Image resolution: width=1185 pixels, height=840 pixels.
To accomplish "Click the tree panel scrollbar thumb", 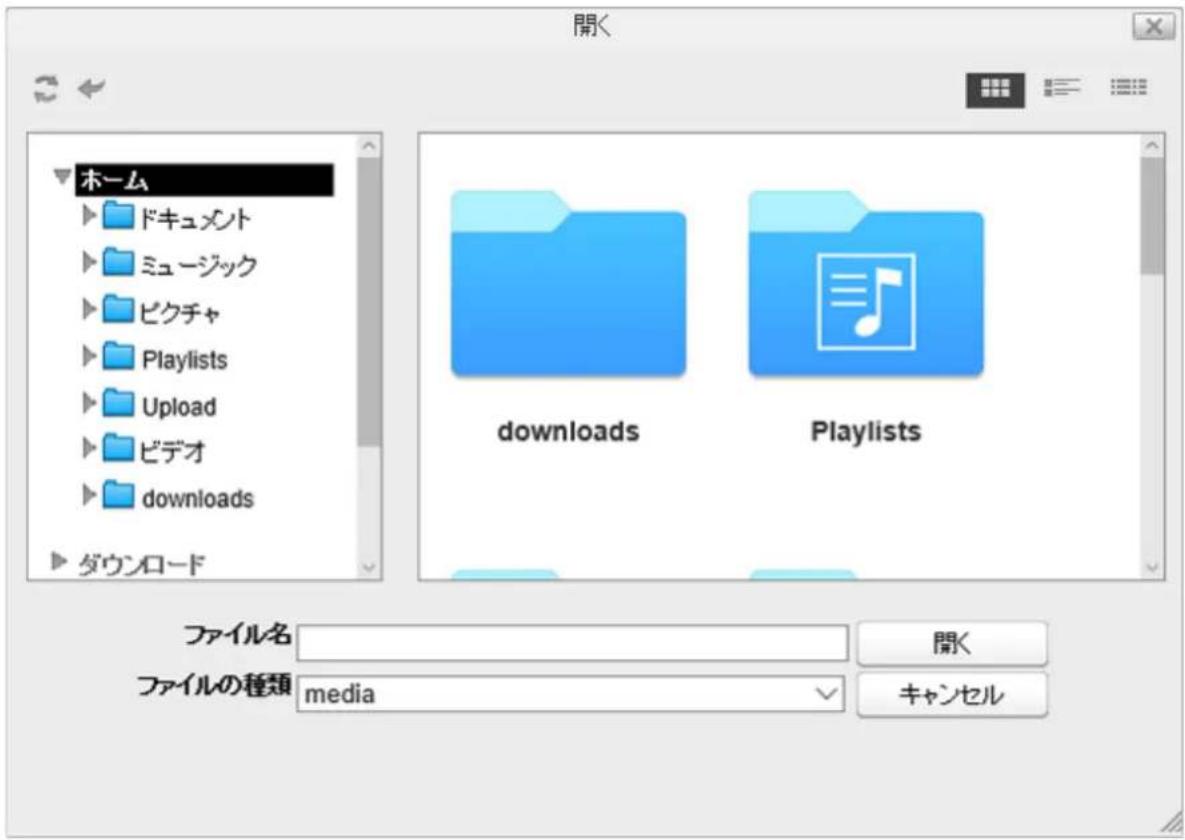I will click(x=370, y=302).
